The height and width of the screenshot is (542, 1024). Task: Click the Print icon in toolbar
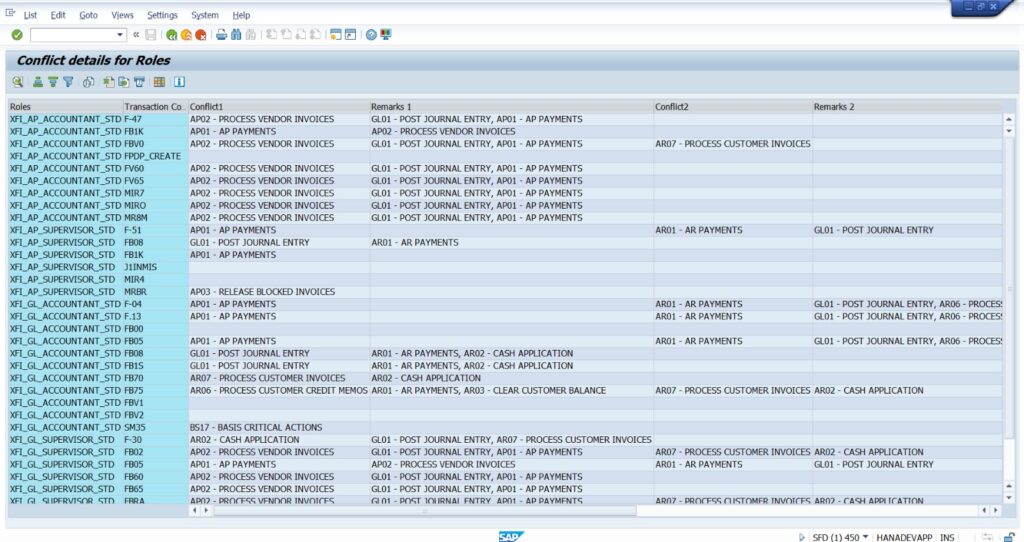[x=222, y=35]
